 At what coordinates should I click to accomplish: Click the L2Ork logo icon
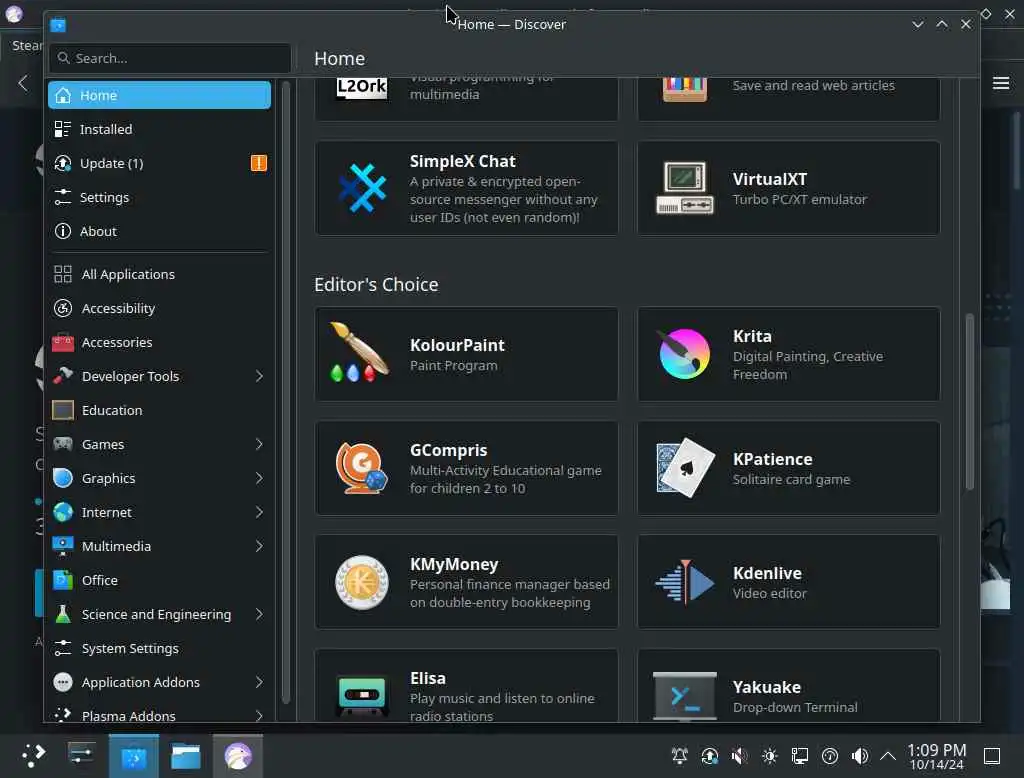pyautogui.click(x=362, y=88)
